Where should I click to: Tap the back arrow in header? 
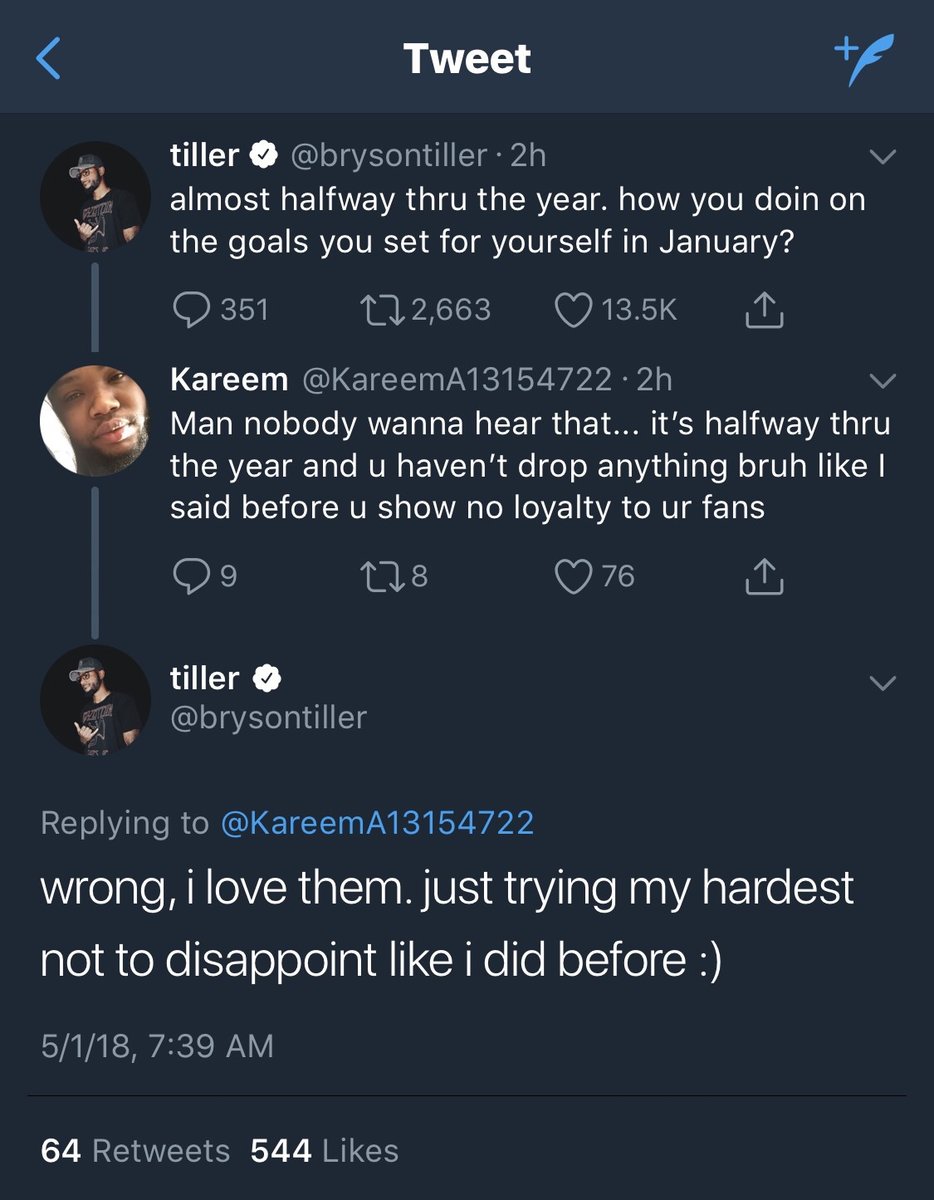(48, 59)
